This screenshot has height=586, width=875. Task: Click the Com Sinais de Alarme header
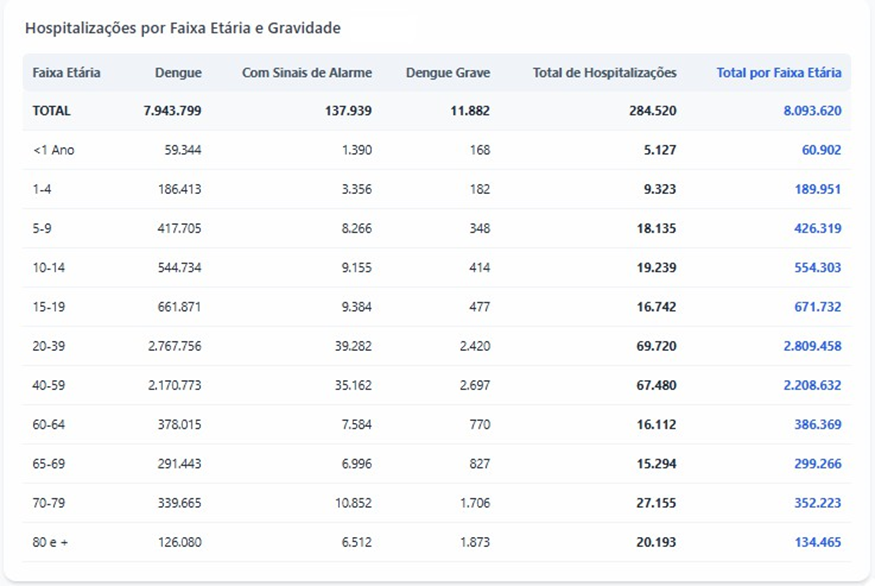click(306, 73)
